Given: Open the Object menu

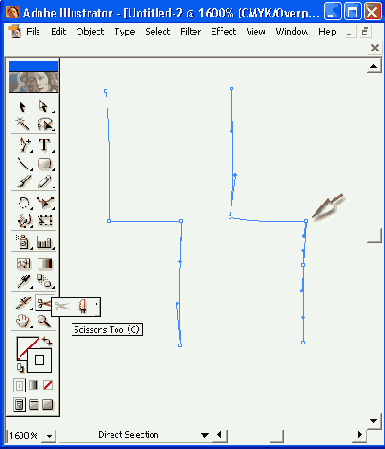Looking at the screenshot, I should pos(90,32).
